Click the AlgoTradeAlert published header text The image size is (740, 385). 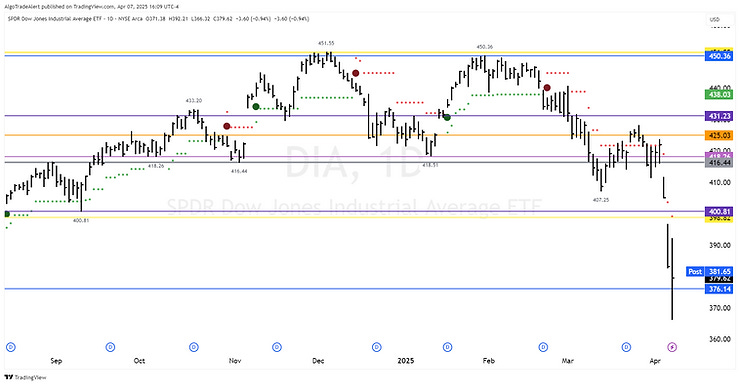[x=93, y=7]
